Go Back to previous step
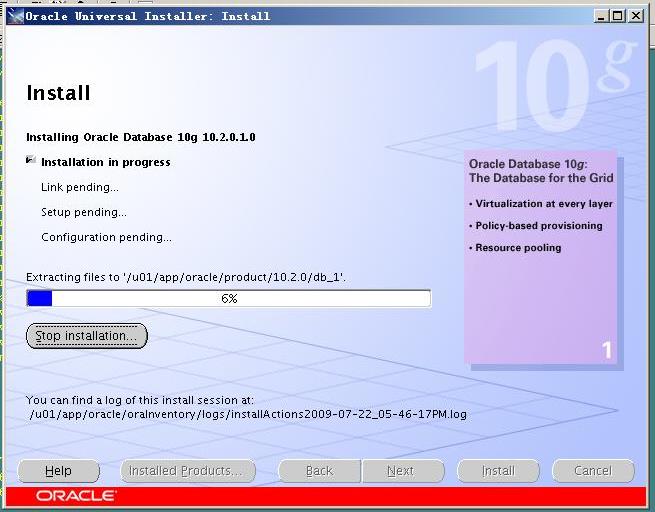 [320, 471]
